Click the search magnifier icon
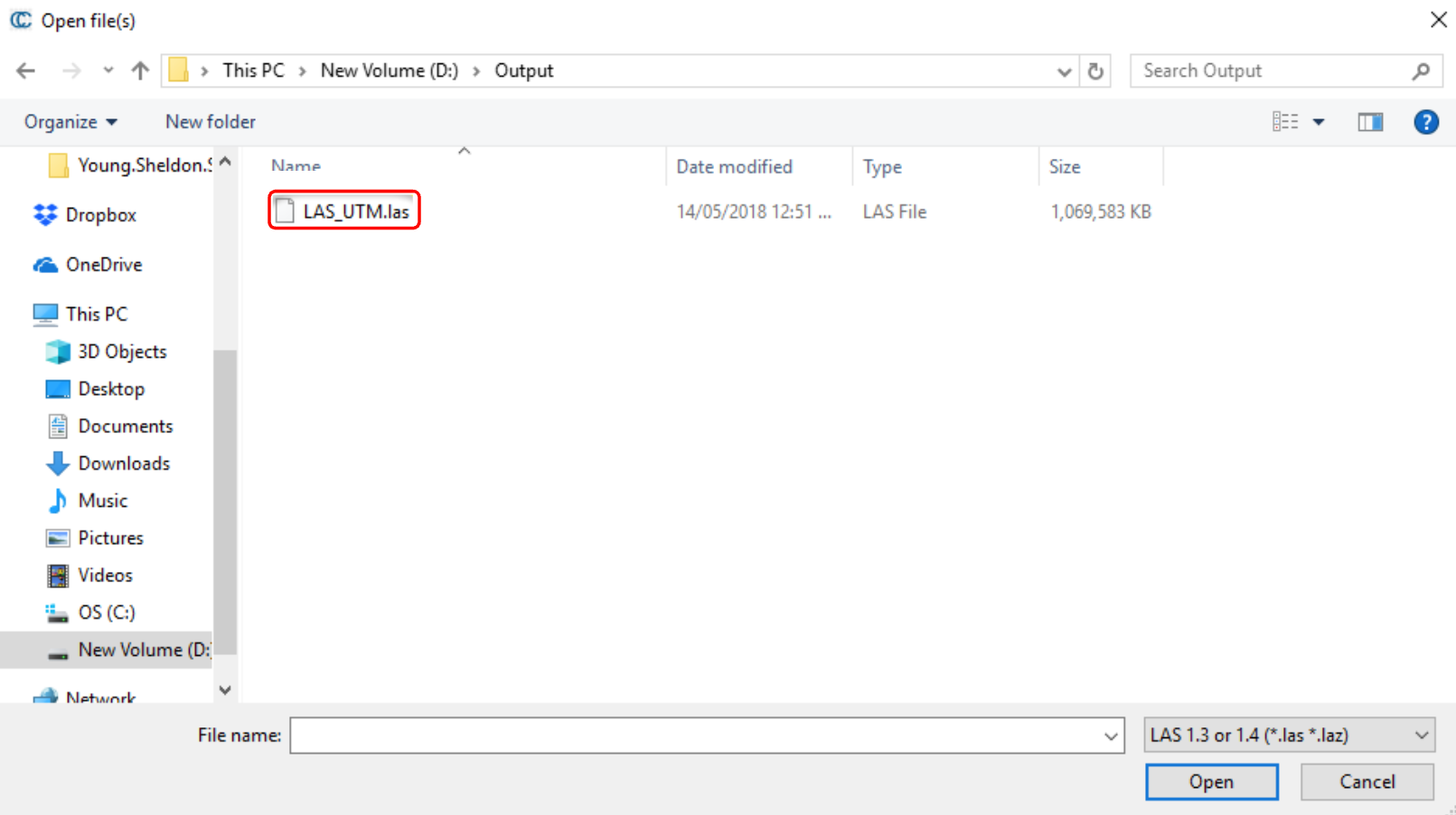 [x=1420, y=70]
